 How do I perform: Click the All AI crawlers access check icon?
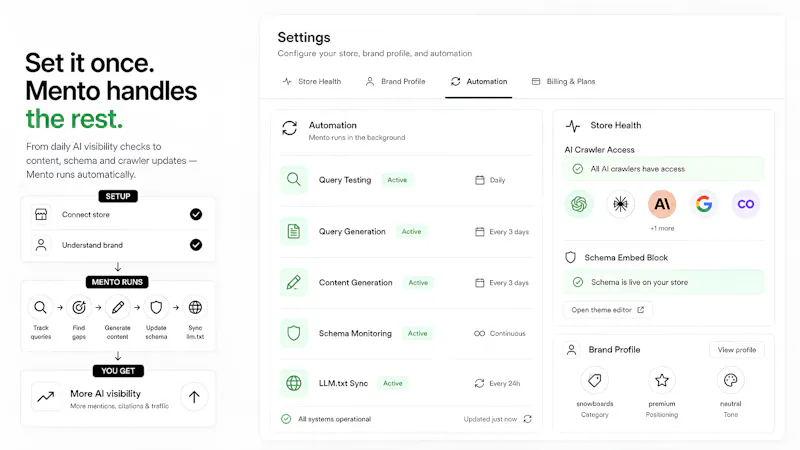(x=578, y=169)
